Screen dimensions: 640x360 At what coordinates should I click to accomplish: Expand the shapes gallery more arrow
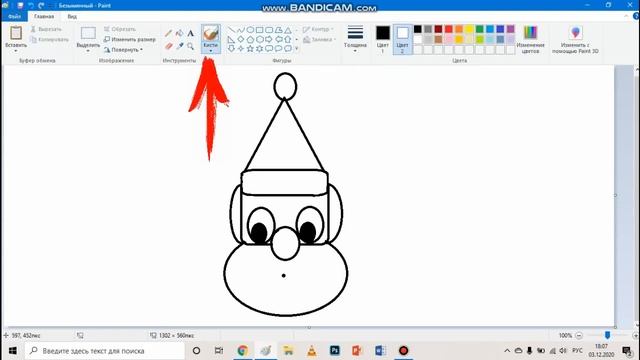tap(296, 49)
